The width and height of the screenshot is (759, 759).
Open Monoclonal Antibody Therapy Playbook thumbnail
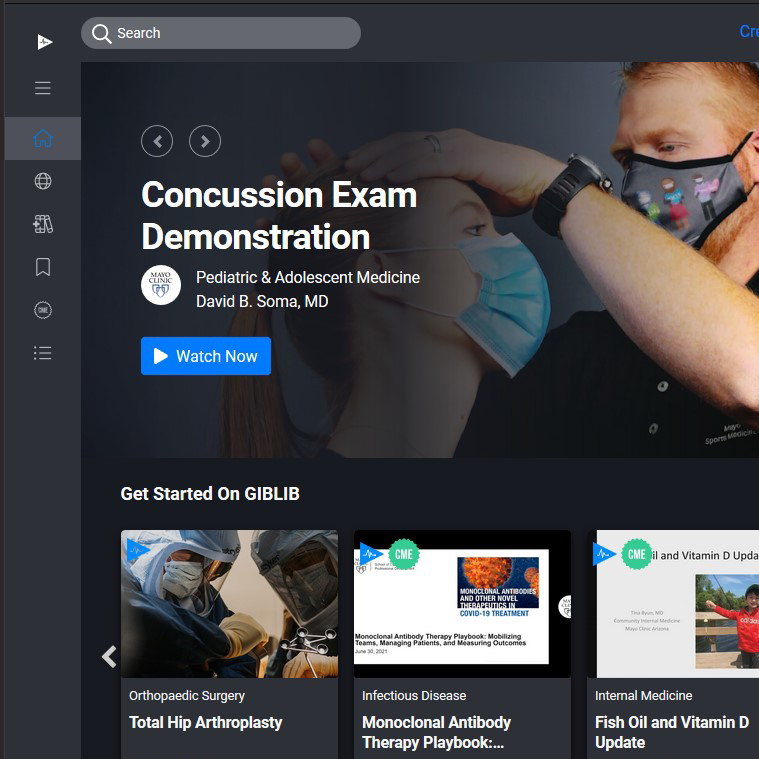pos(462,604)
